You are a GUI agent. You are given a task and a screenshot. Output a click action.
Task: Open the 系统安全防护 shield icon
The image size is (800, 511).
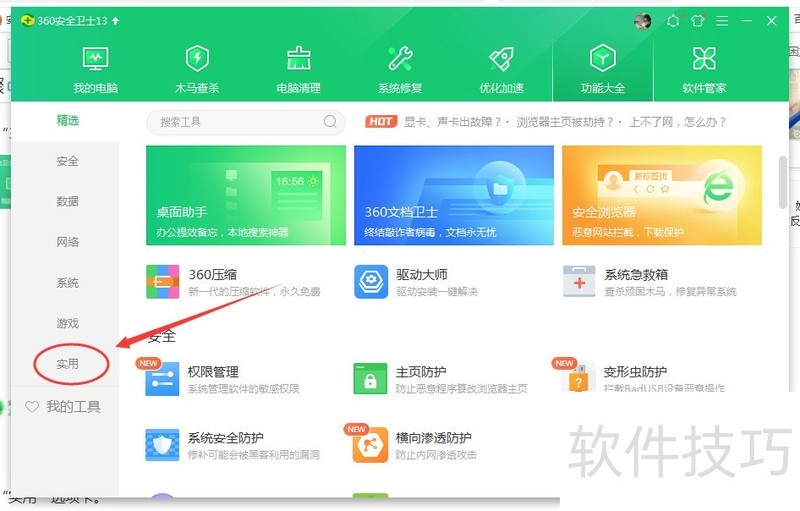pos(162,445)
